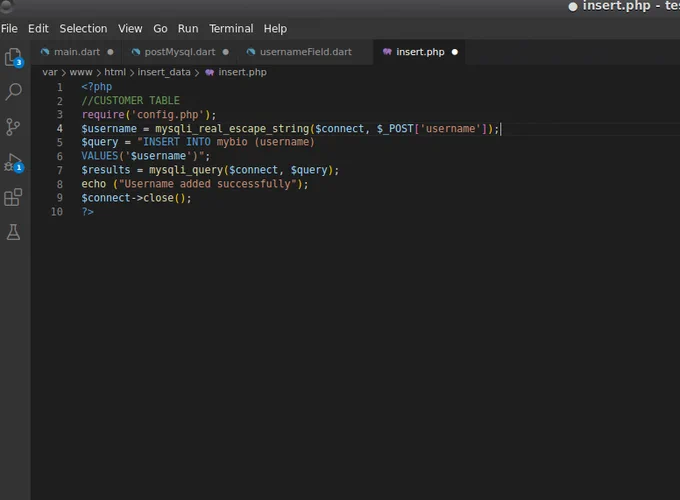The image size is (680, 500).
Task: Click the '//CUSTOMER TABLE' comment
Action: (131, 101)
